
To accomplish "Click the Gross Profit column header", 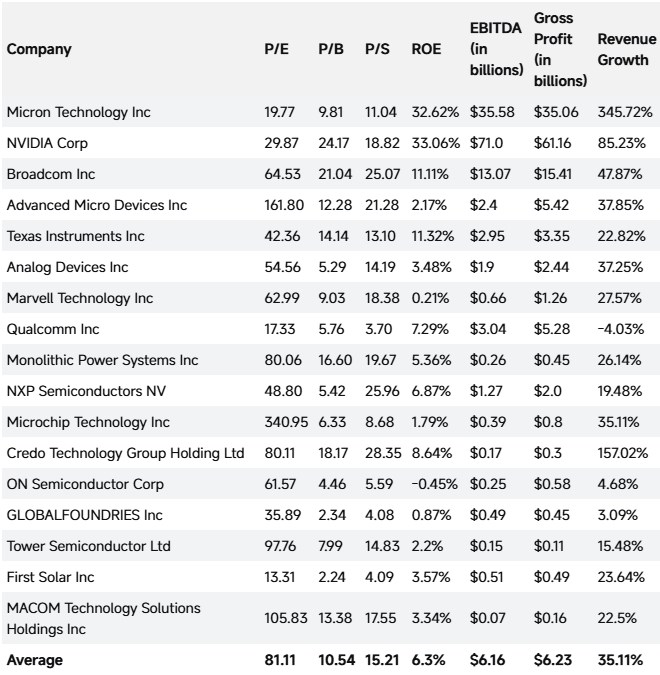I will coord(560,50).
